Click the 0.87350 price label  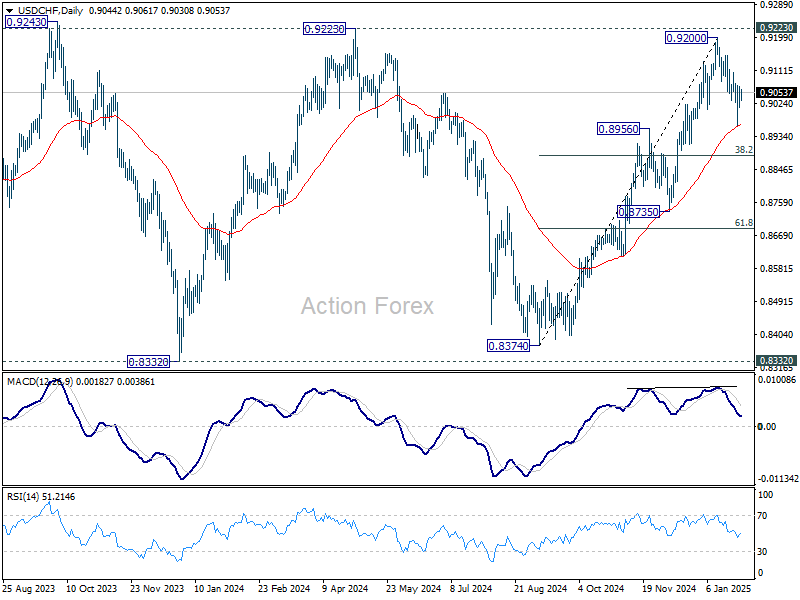point(638,212)
